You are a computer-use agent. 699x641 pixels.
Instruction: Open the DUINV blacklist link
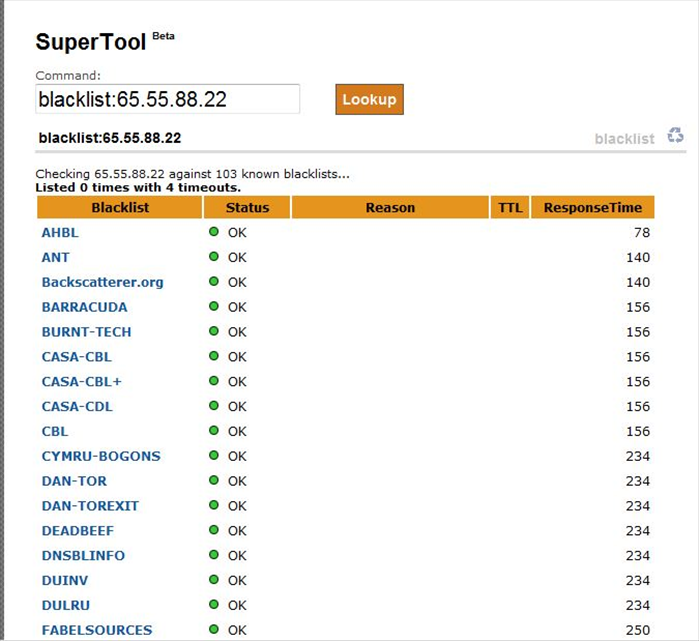click(65, 581)
